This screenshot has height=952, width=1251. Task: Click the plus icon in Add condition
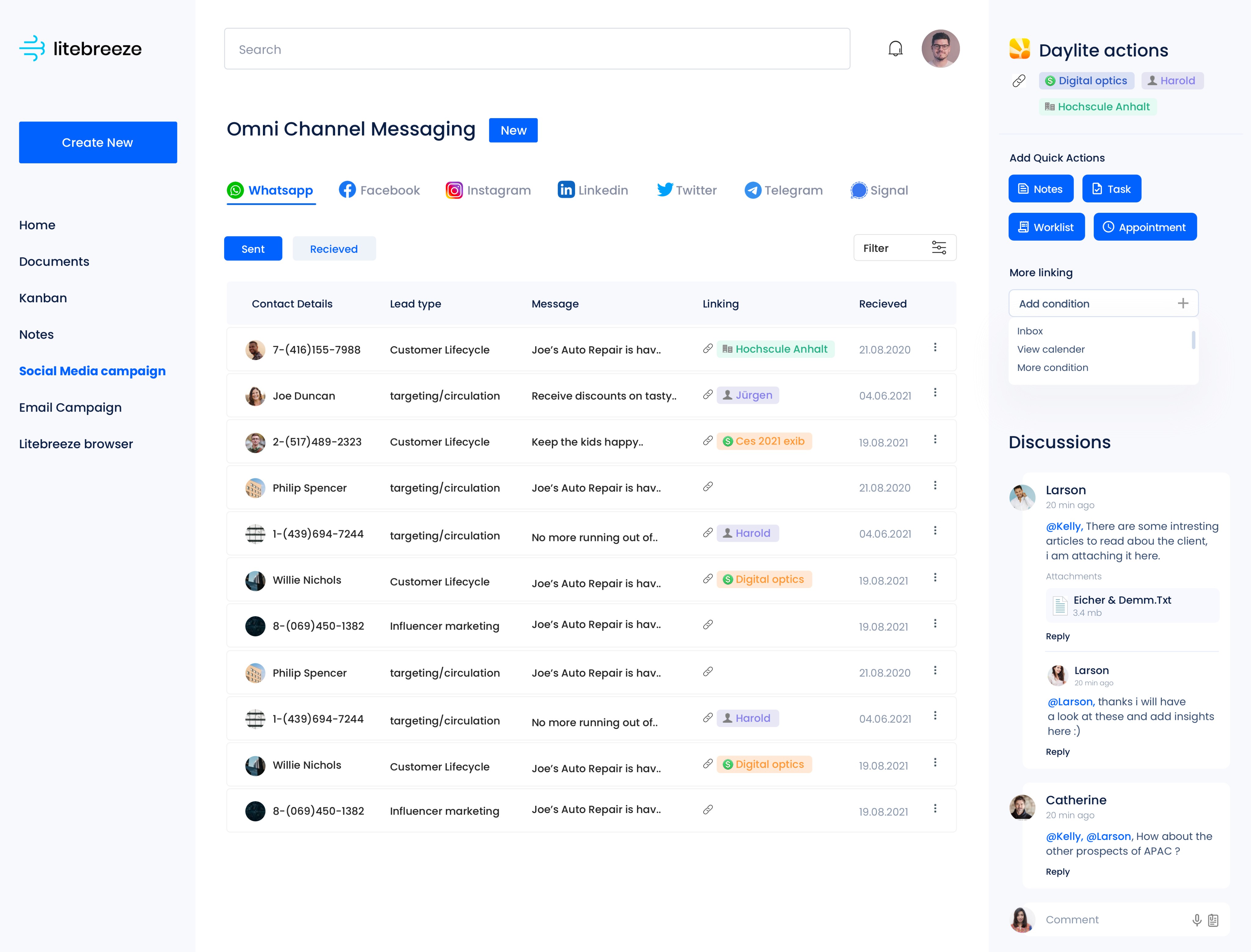pos(1183,303)
